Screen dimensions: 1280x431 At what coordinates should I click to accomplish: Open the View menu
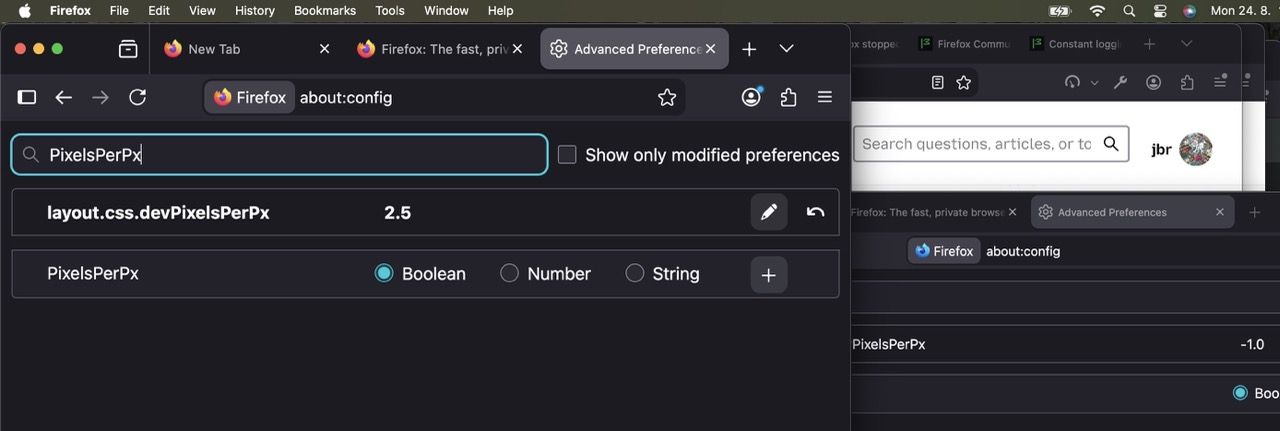[202, 11]
